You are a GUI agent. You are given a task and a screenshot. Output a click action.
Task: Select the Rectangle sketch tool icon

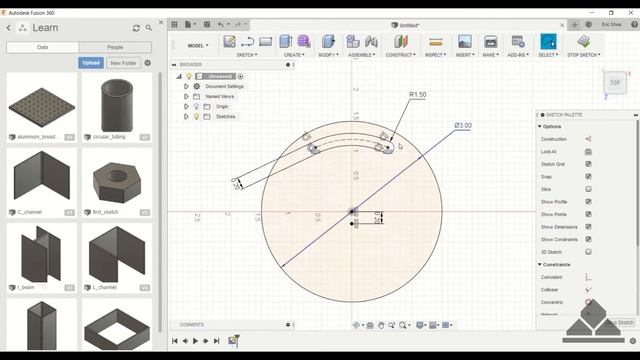pos(265,42)
